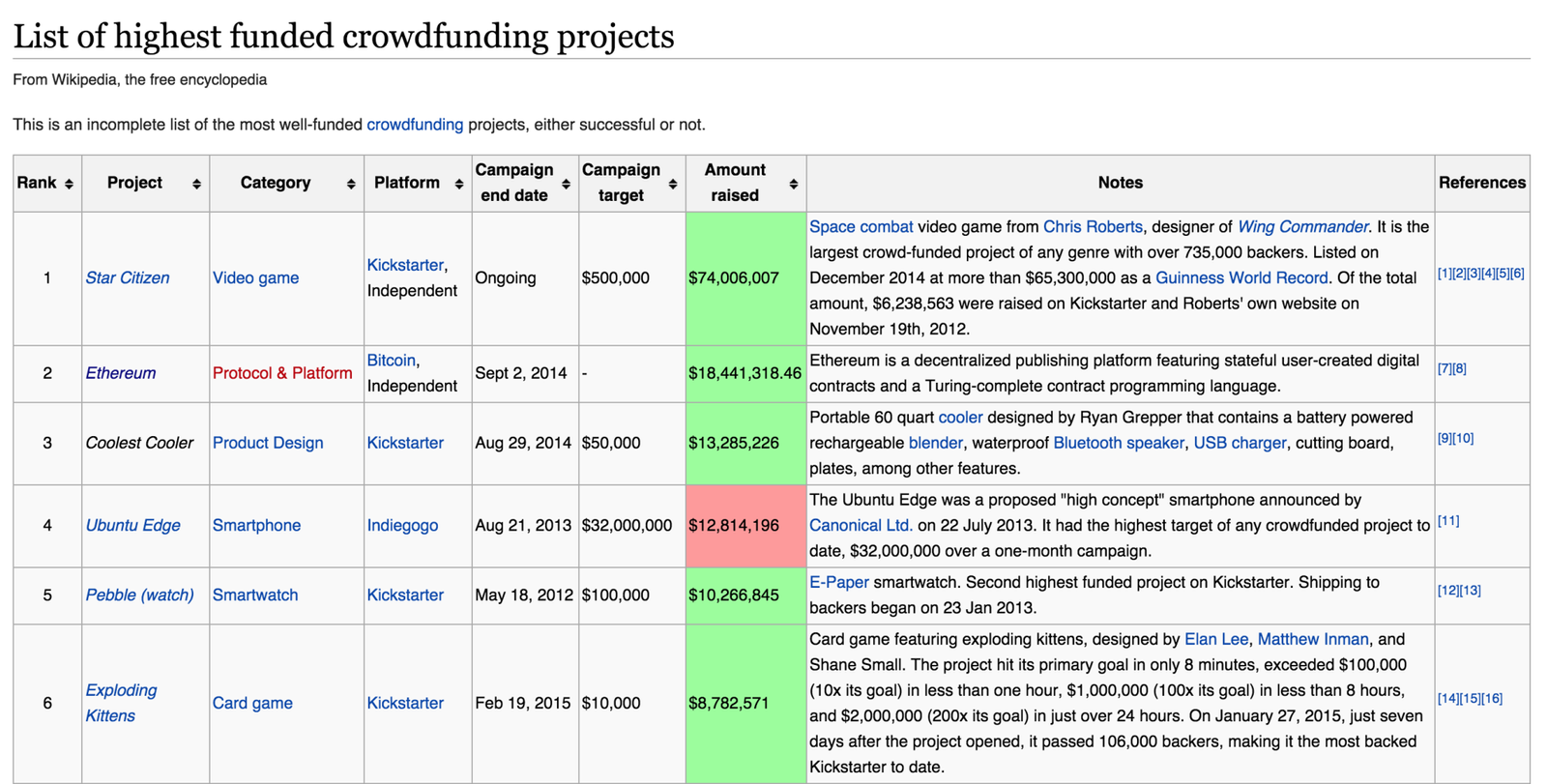This screenshot has height=784, width=1547.
Task: Open the crowdfunding link in intro
Action: [415, 125]
